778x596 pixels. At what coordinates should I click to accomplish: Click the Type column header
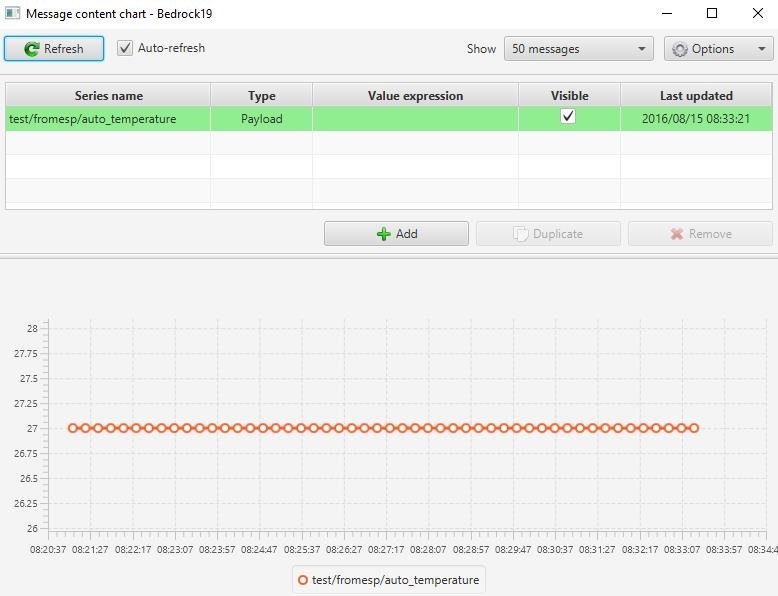pyautogui.click(x=261, y=96)
